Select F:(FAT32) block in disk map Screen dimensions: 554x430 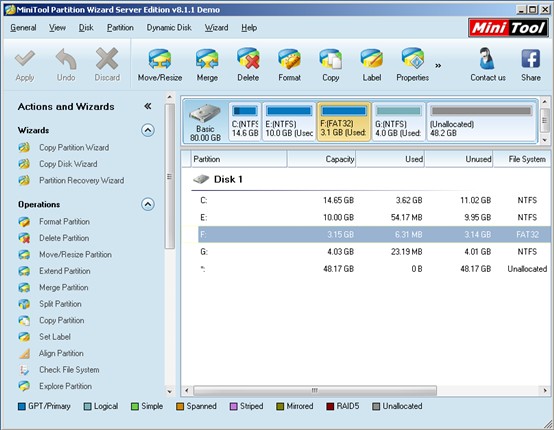(x=344, y=122)
